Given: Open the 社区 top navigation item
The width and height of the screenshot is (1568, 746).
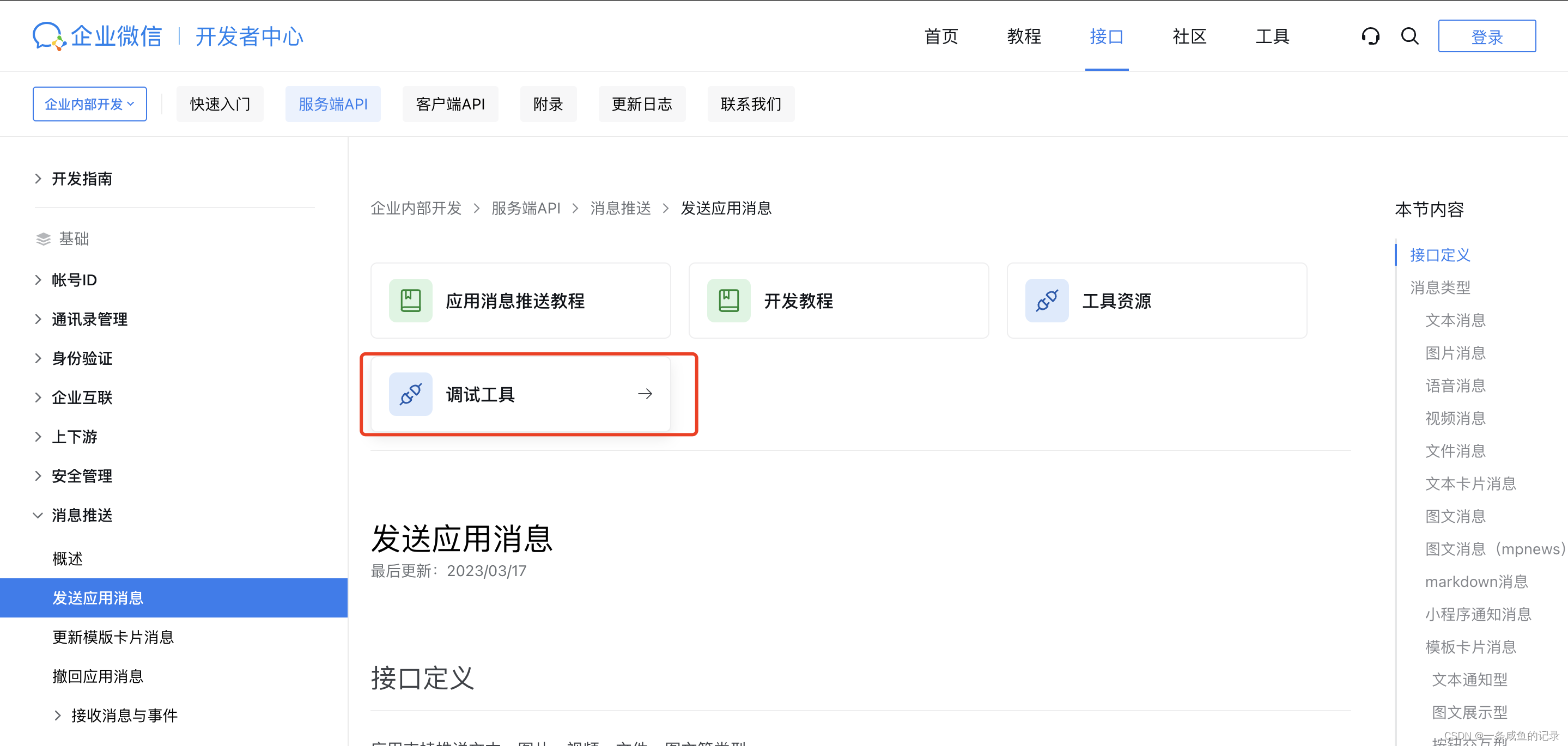Looking at the screenshot, I should click(1189, 36).
